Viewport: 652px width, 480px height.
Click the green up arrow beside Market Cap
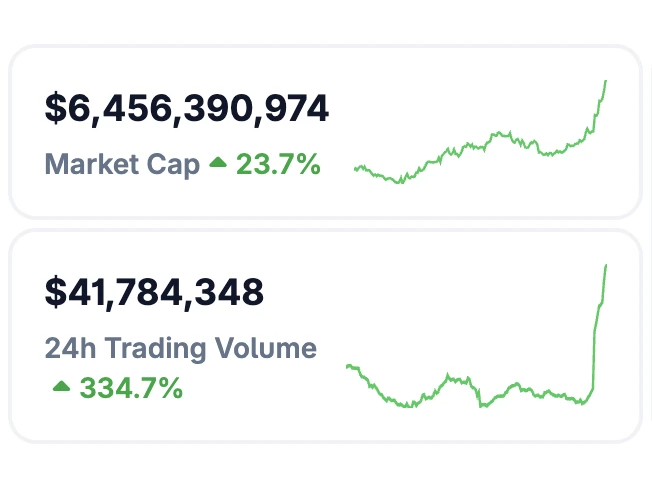click(x=218, y=163)
